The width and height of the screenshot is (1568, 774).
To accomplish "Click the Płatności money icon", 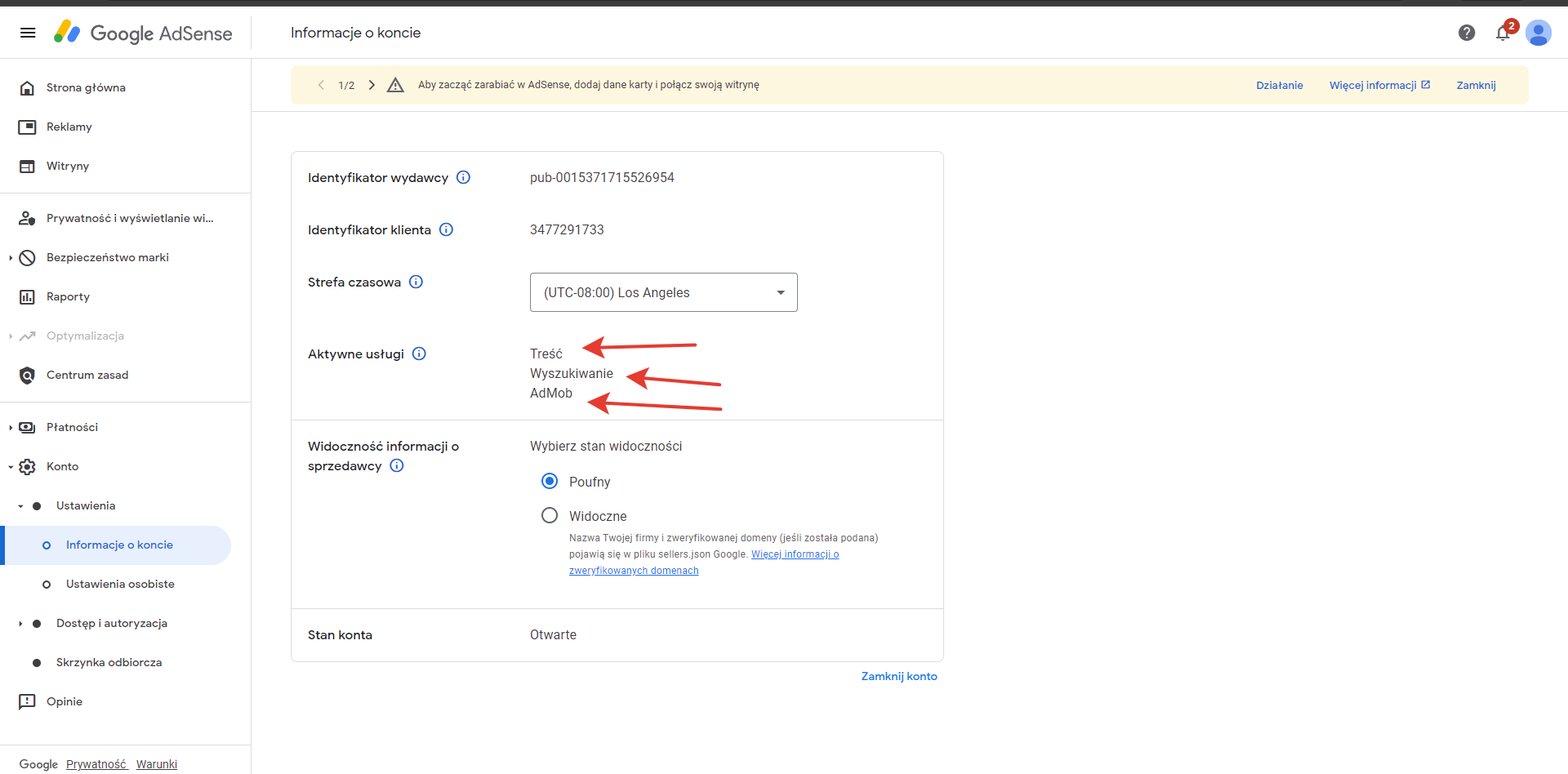I will (27, 427).
